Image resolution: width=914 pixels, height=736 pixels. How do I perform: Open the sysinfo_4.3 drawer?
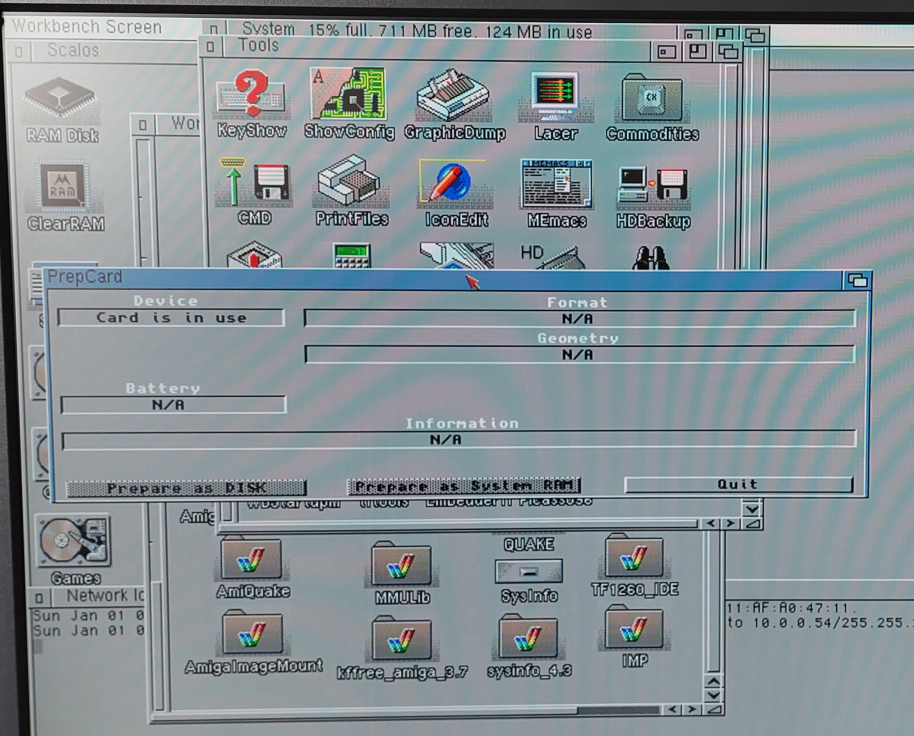pyautogui.click(x=529, y=646)
